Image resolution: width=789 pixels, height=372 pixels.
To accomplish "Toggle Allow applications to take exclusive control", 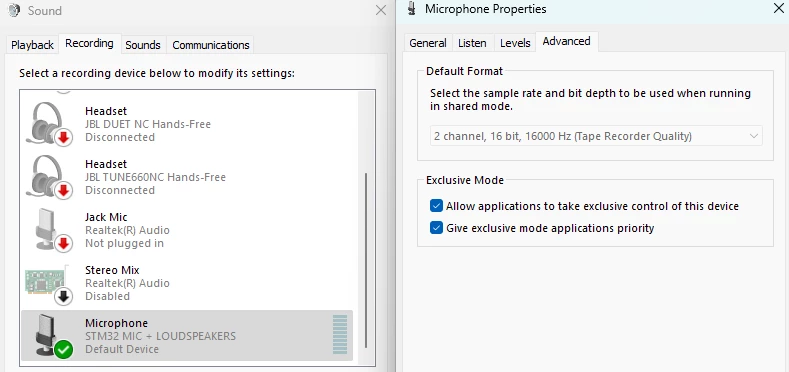I will pyautogui.click(x=436, y=206).
